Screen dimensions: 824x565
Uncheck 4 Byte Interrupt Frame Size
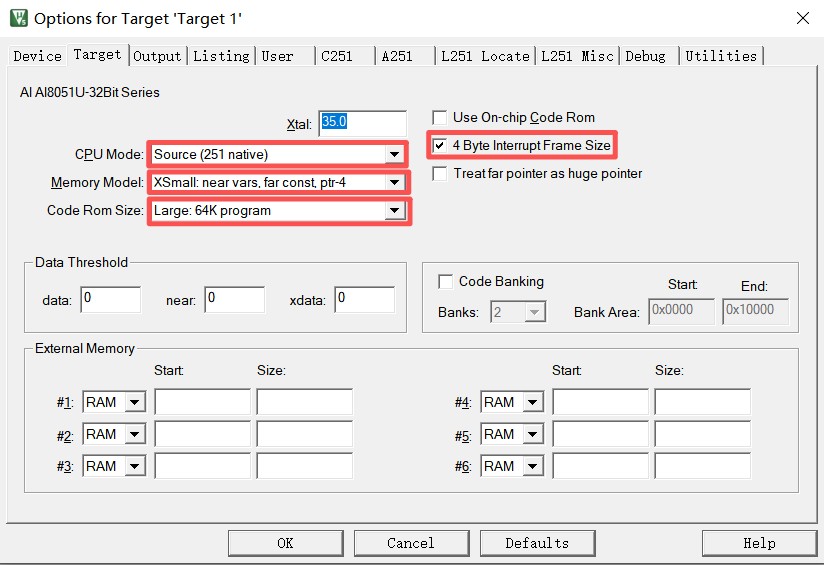(439, 145)
